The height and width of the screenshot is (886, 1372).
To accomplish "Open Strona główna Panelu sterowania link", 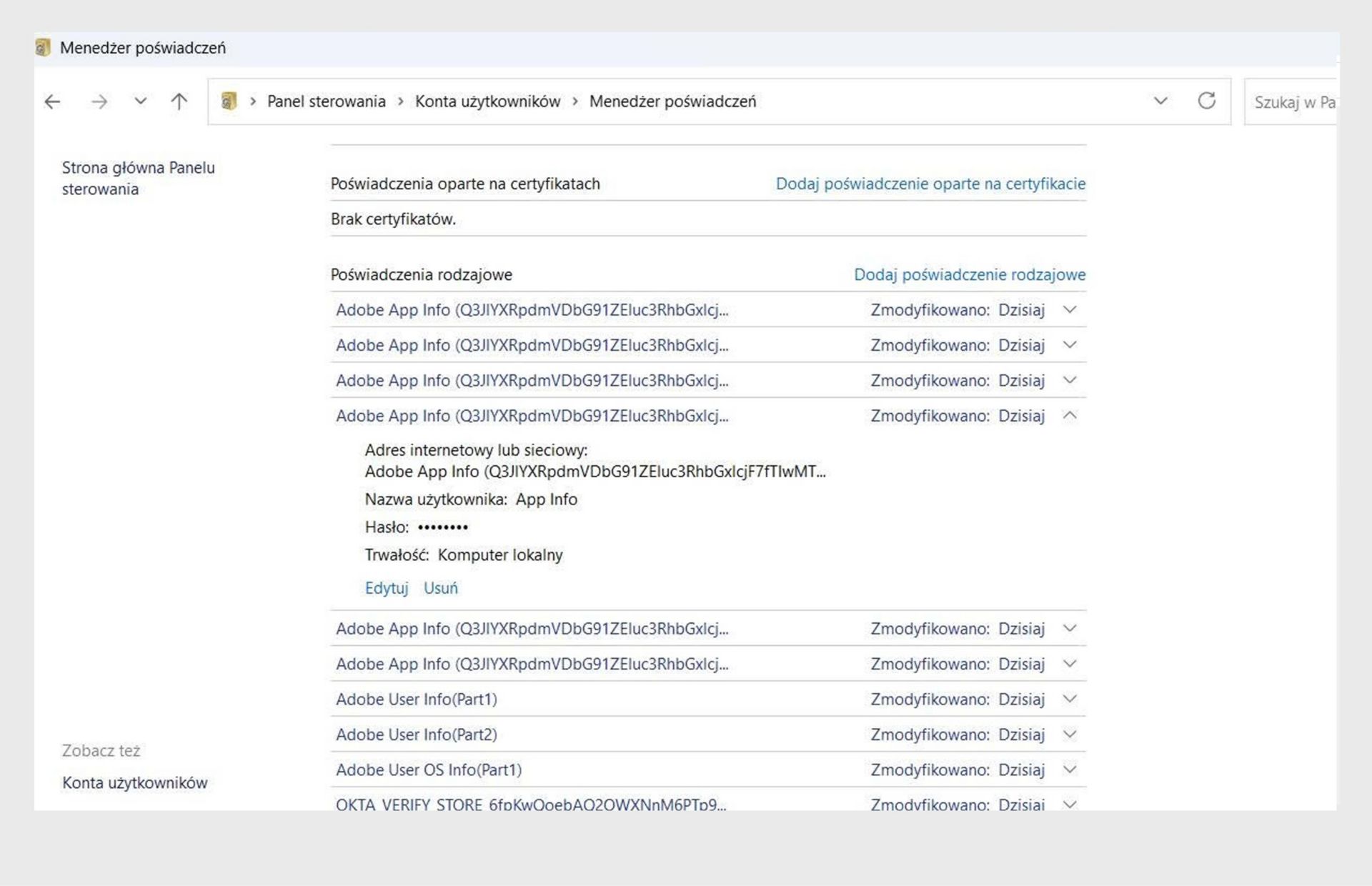I will pyautogui.click(x=138, y=178).
